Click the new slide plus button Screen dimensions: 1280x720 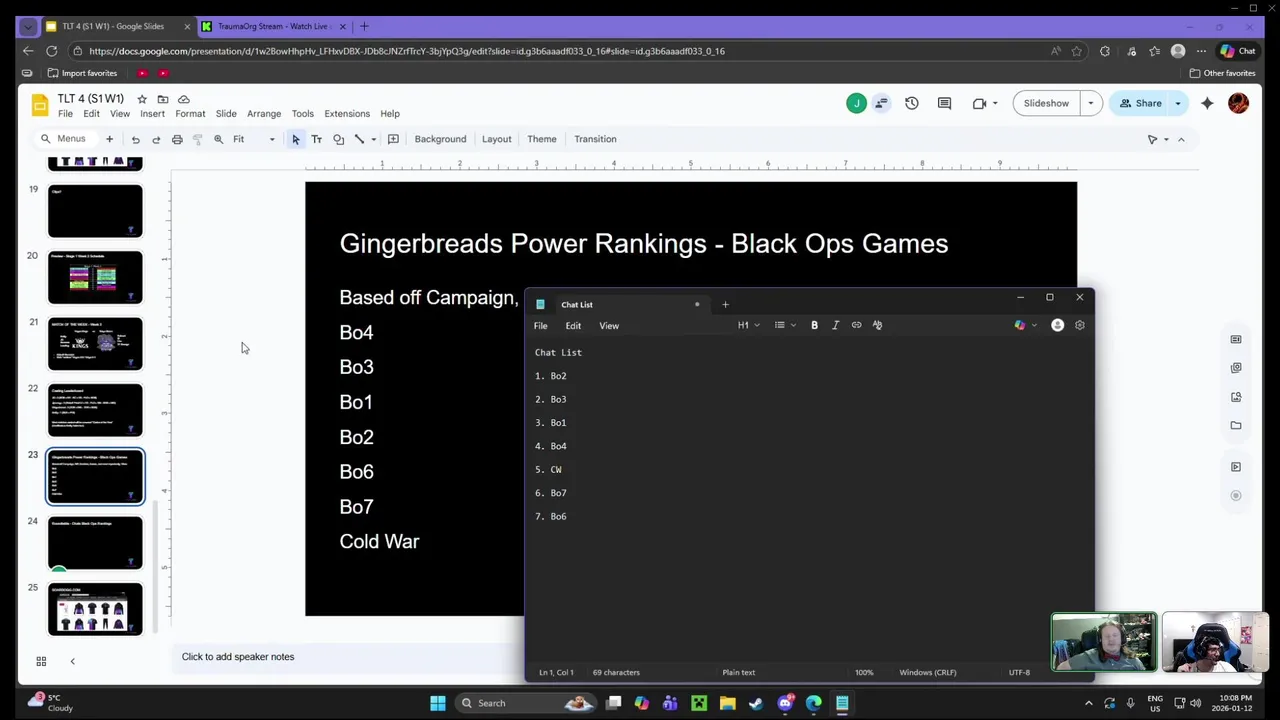[109, 139]
